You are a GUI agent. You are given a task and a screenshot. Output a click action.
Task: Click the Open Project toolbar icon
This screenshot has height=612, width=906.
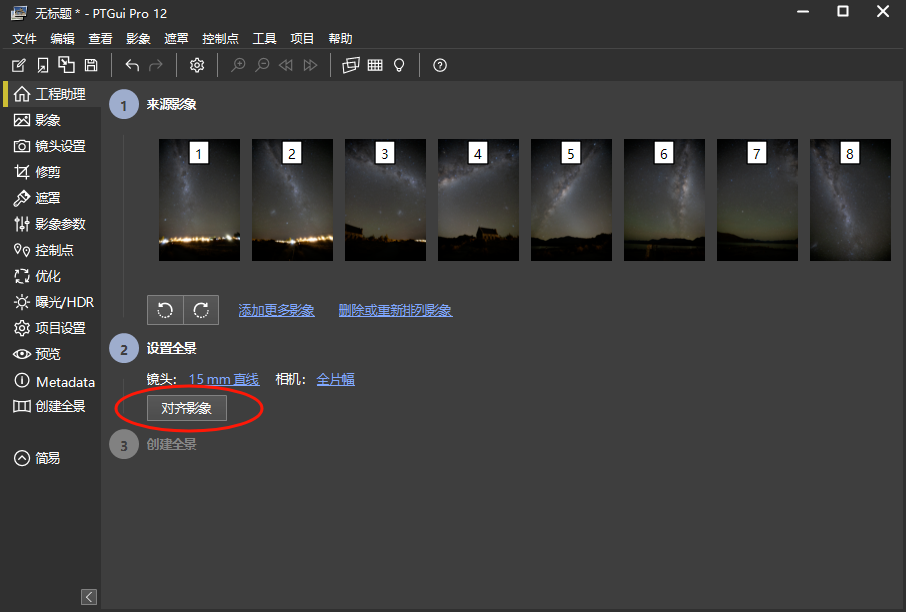pos(43,65)
